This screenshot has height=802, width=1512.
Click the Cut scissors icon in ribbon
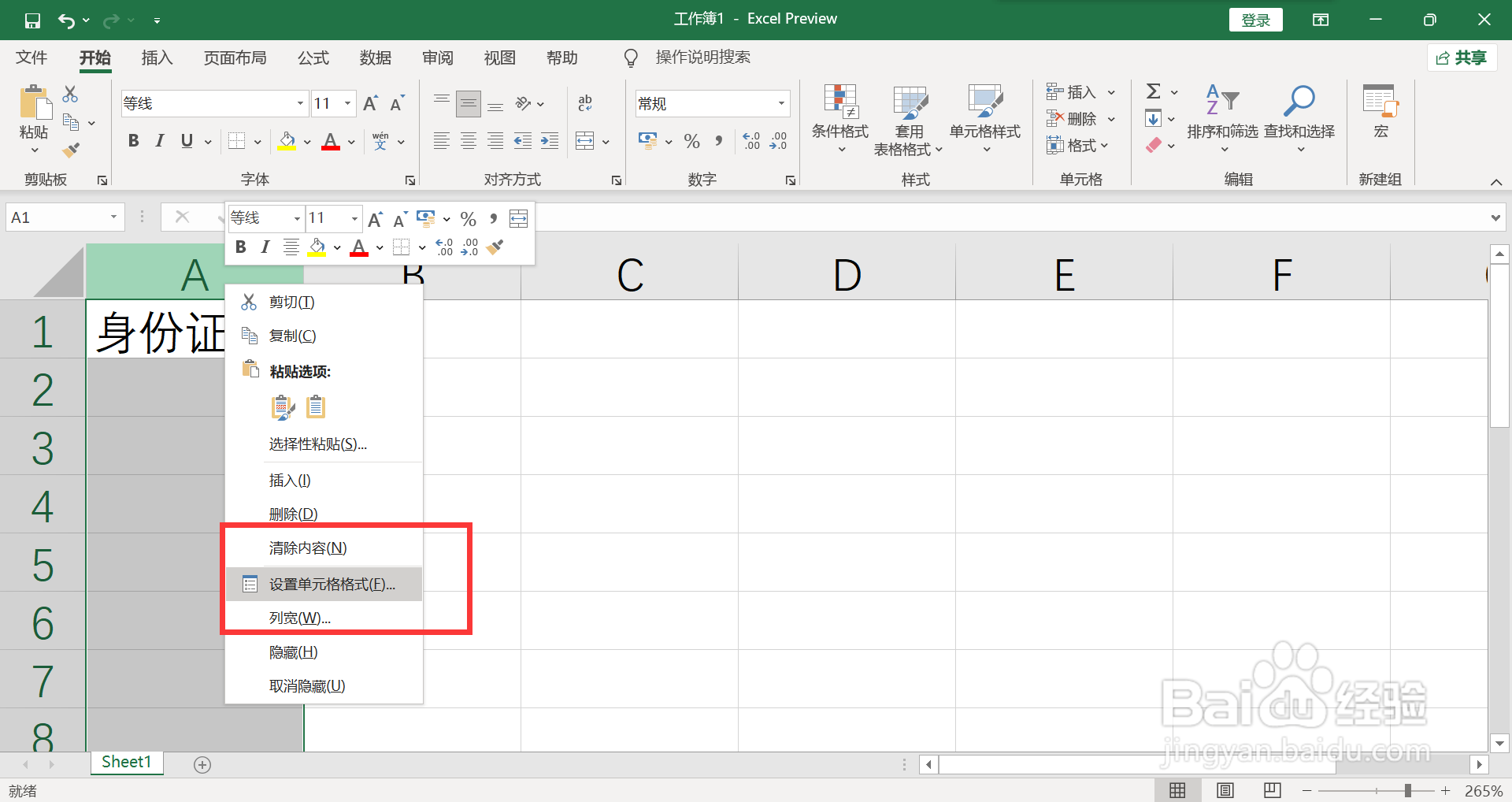tap(70, 95)
